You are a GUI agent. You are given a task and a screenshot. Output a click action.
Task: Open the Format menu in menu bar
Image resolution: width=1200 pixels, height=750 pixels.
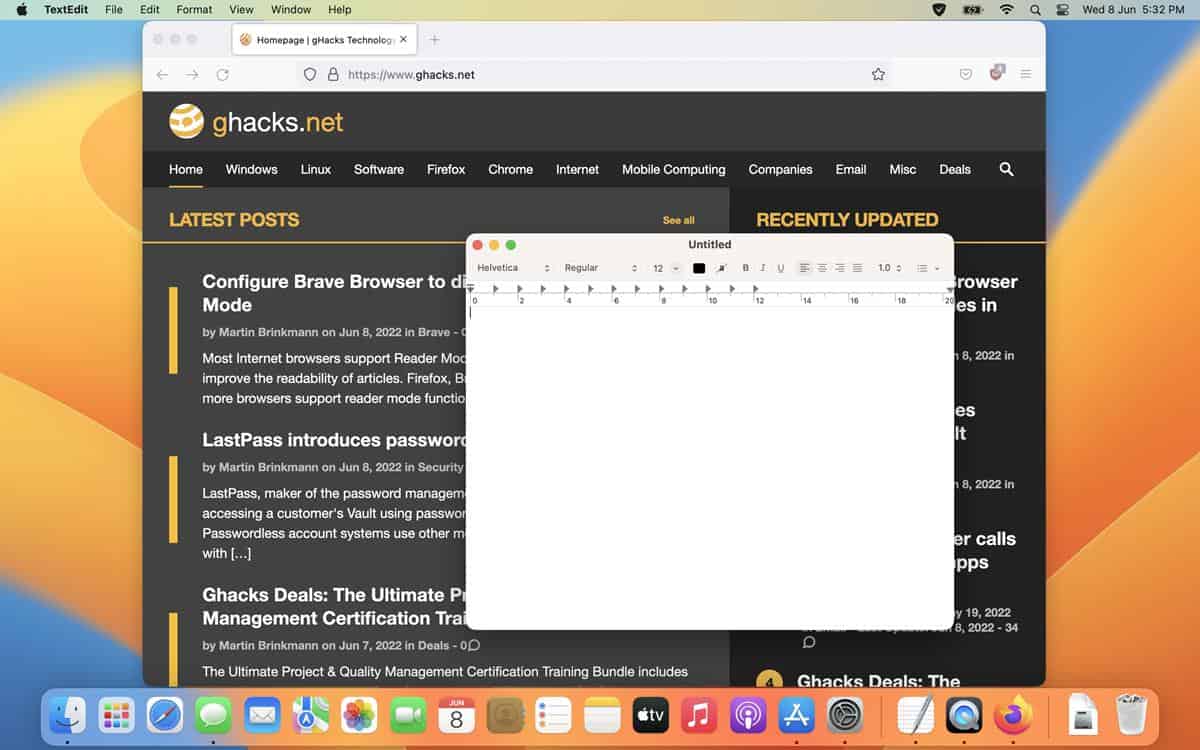click(x=193, y=10)
